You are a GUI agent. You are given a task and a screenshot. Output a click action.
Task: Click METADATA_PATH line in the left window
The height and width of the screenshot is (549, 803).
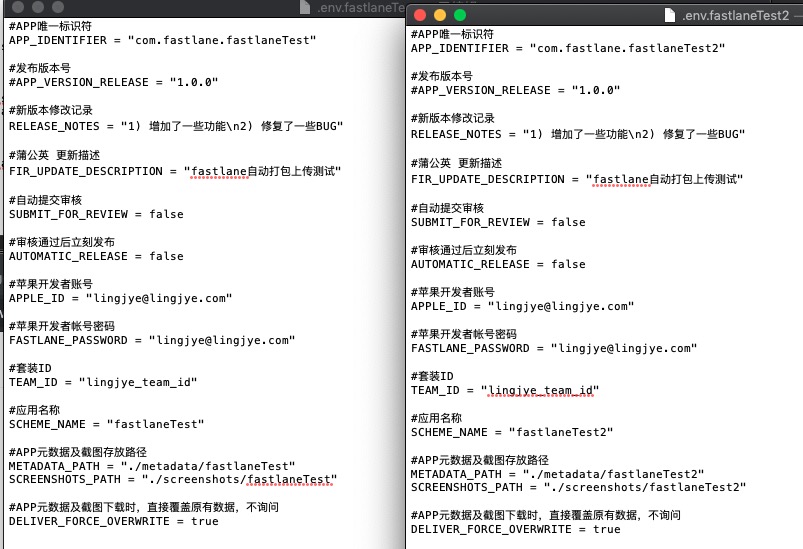click(x=152, y=467)
